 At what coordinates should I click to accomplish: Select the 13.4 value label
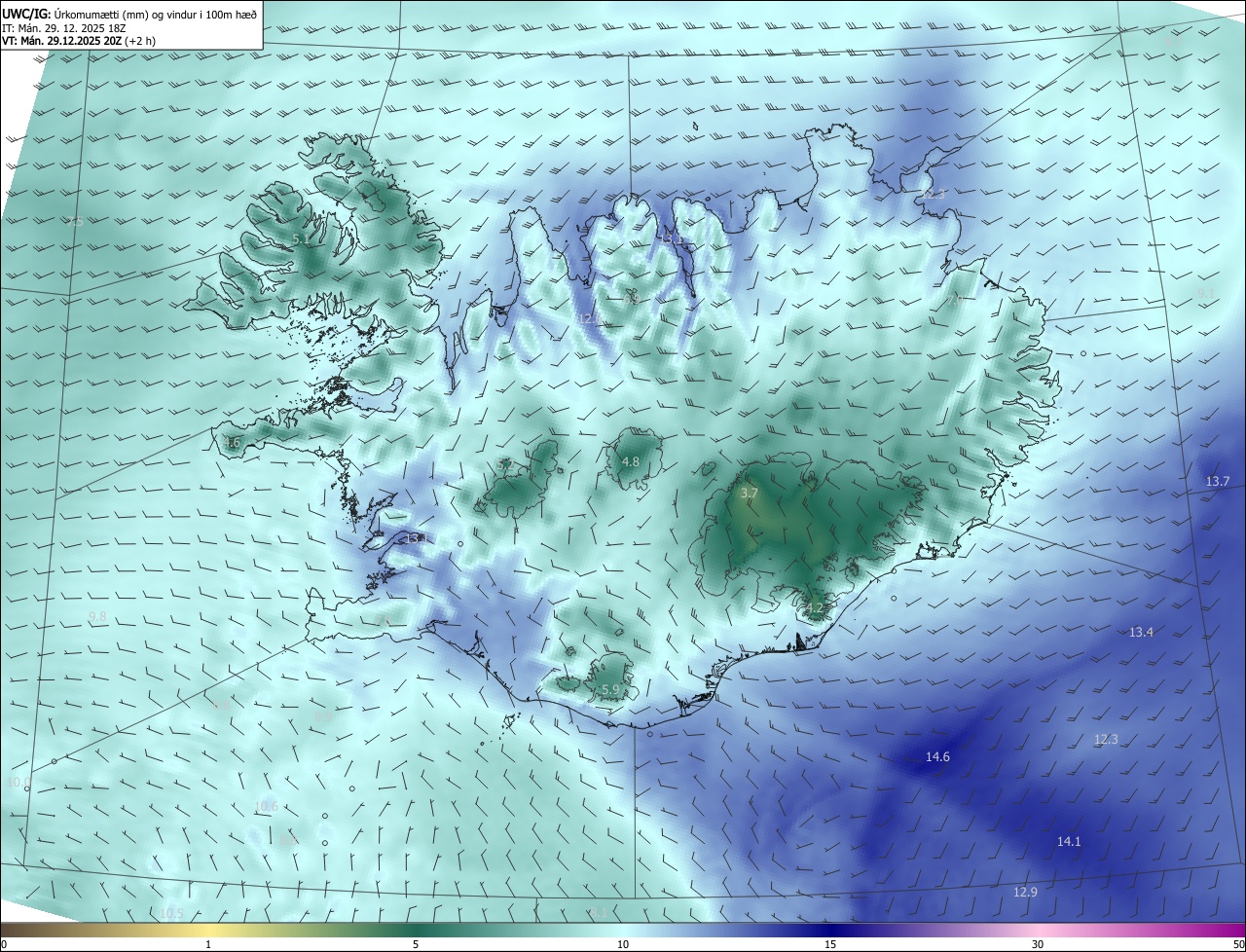(x=1141, y=632)
